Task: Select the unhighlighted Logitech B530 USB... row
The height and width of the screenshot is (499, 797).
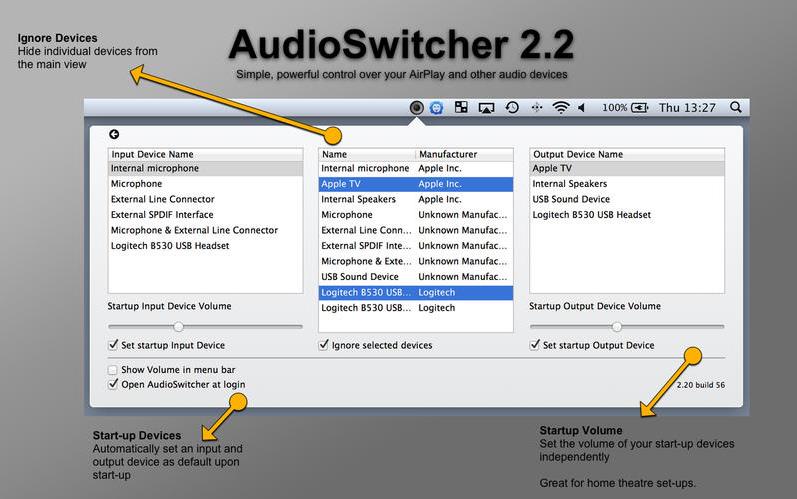Action: click(416, 307)
